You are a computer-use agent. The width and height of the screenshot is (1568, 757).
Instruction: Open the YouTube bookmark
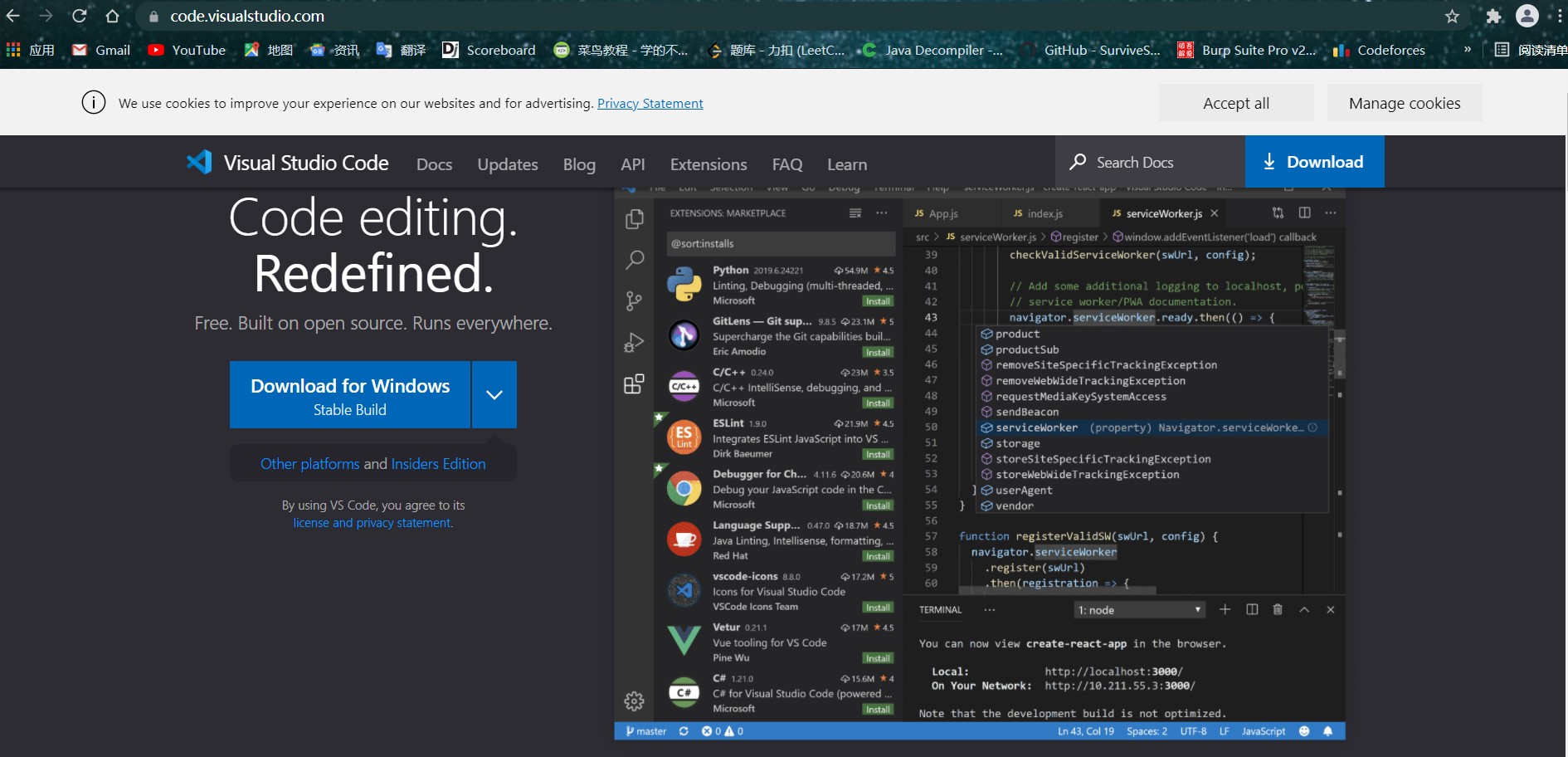coord(187,50)
